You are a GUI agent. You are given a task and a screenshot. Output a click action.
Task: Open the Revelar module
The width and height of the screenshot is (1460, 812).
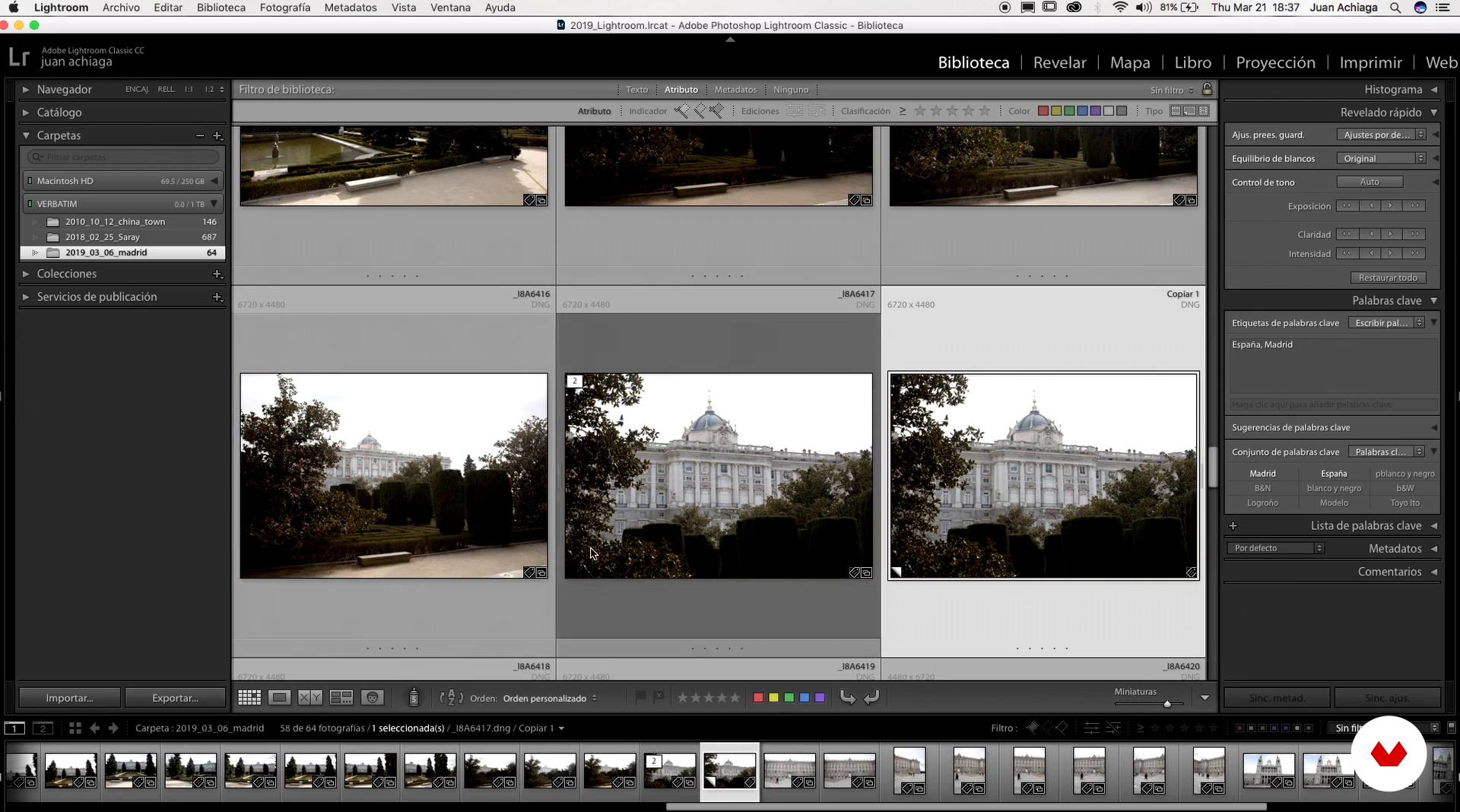tap(1059, 62)
